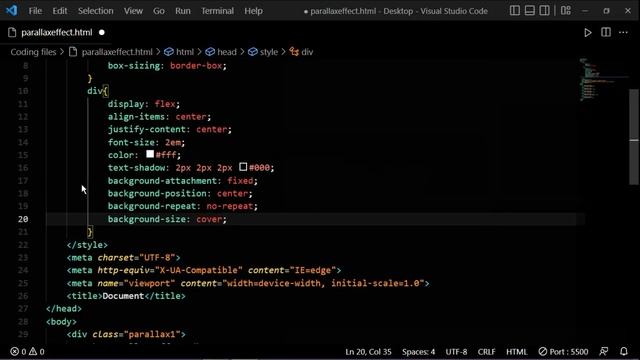
Task: Click 'background-size' property on line 20
Action: point(147,219)
